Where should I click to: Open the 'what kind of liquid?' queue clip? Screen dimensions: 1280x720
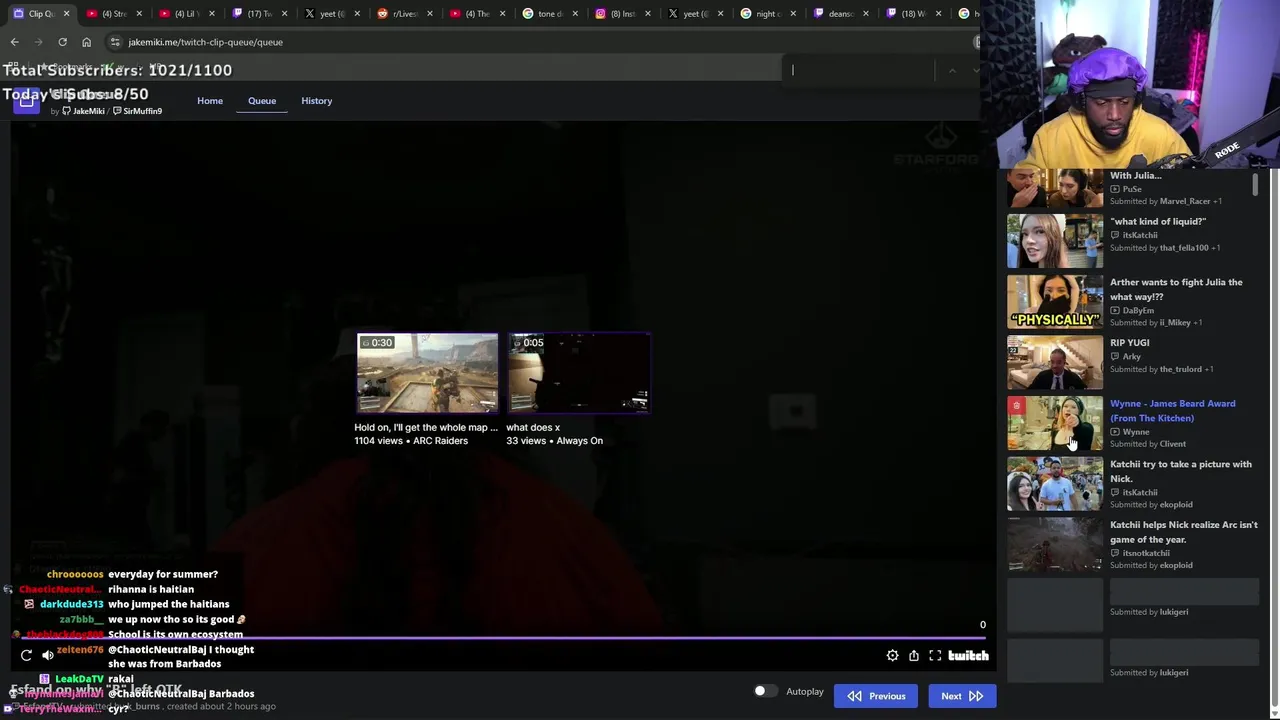[x=1158, y=222]
